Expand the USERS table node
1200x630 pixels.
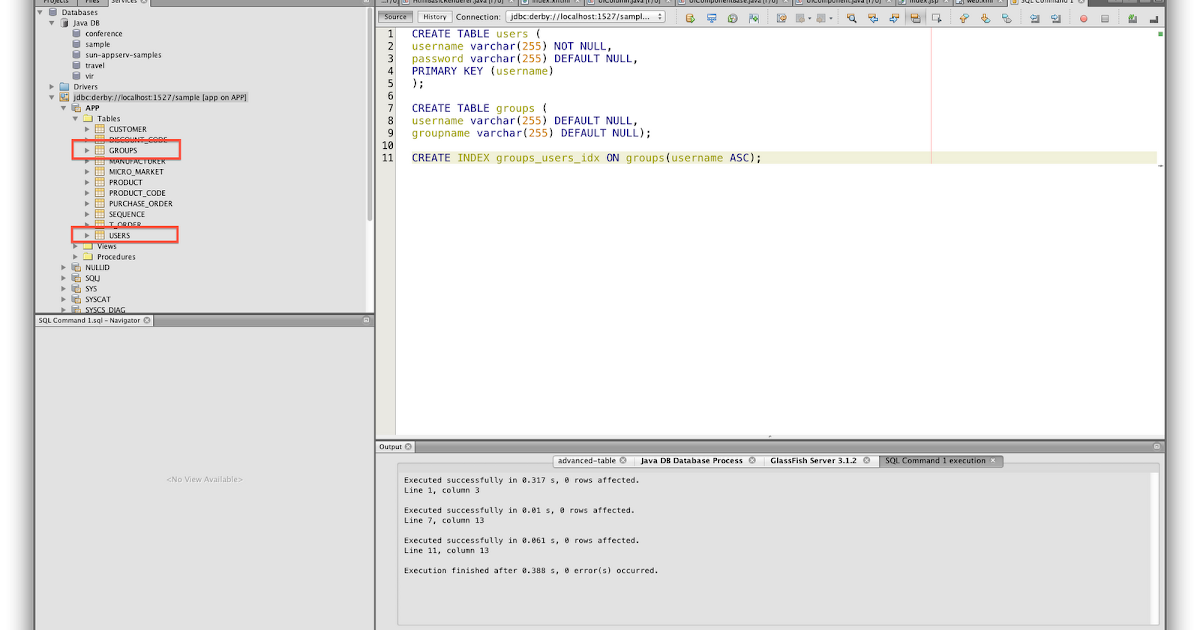87,235
